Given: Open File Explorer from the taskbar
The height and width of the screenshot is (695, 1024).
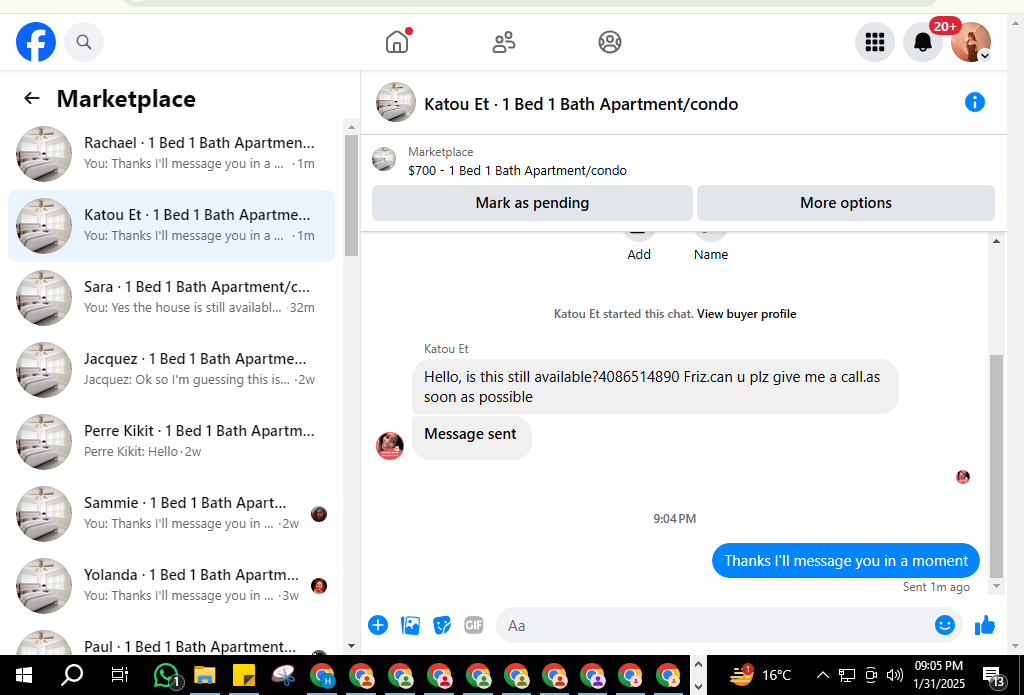Looking at the screenshot, I should pyautogui.click(x=205, y=675).
